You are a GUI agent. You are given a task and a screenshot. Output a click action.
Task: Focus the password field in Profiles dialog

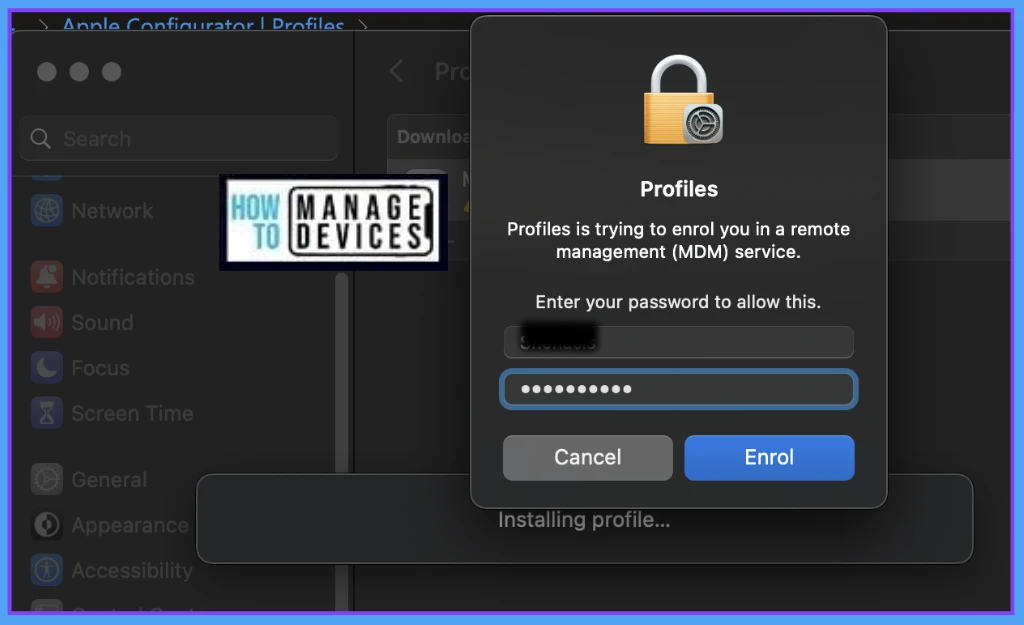[x=679, y=389]
